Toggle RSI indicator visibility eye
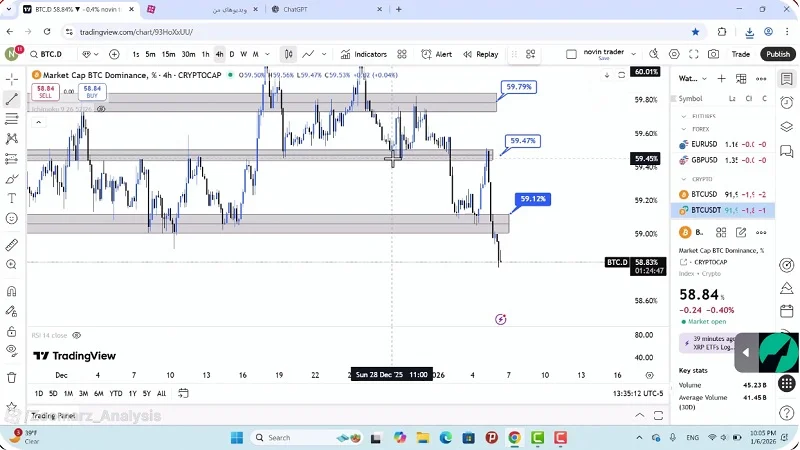800x450 pixels. click(x=76, y=336)
